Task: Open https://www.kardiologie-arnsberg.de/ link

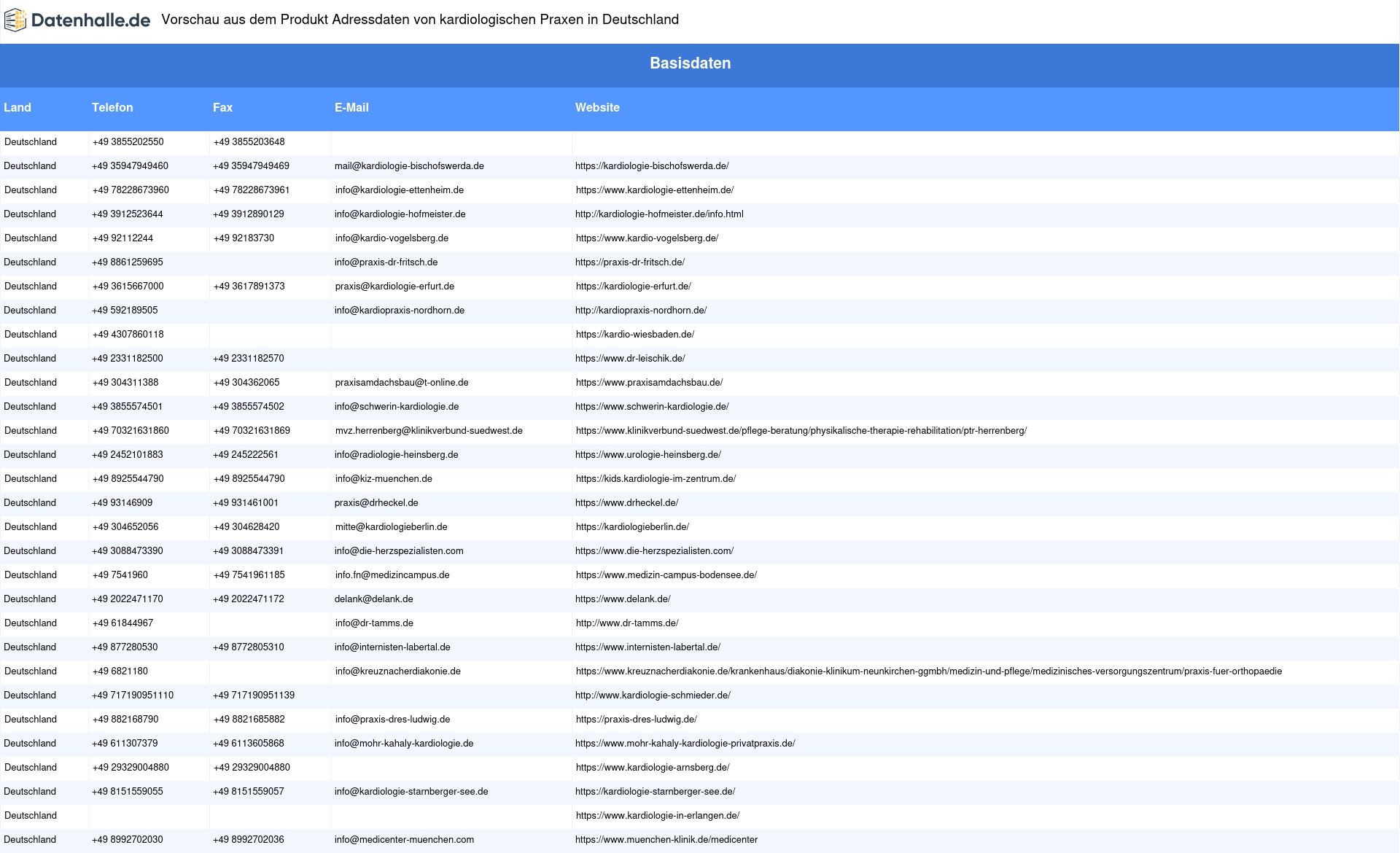Action: click(x=653, y=768)
